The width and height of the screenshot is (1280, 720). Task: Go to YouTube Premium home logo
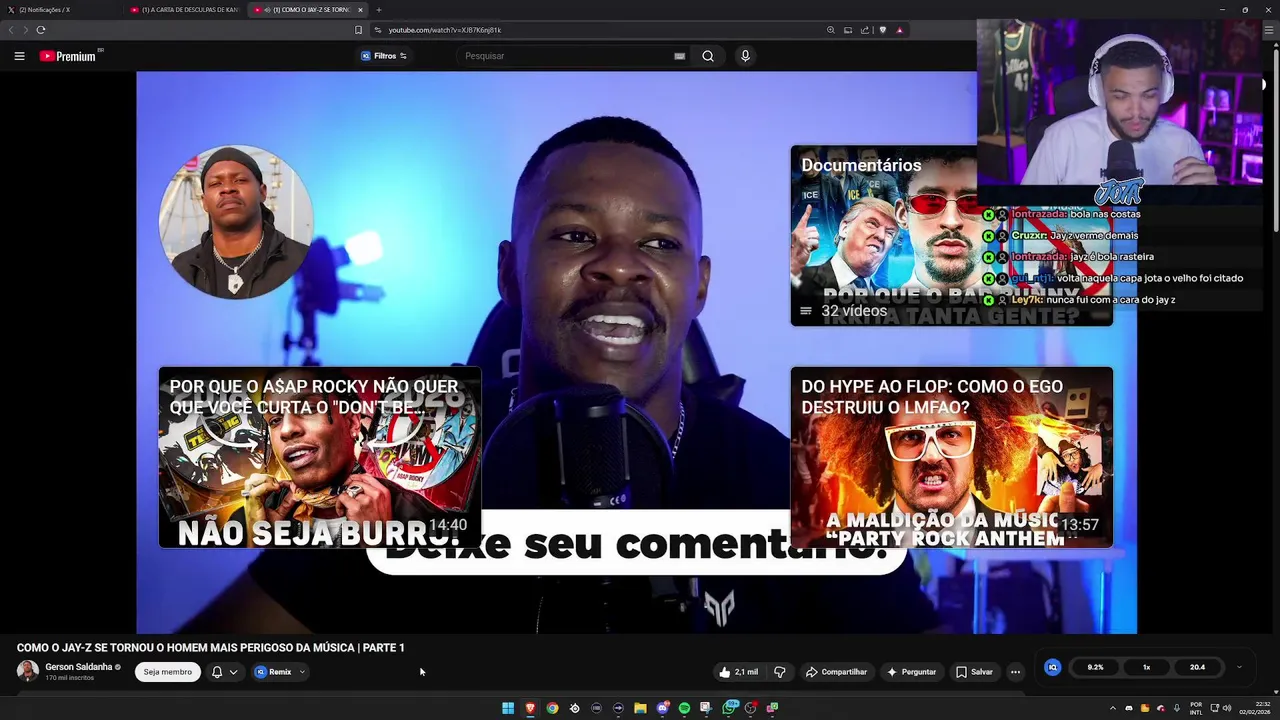tap(70, 56)
